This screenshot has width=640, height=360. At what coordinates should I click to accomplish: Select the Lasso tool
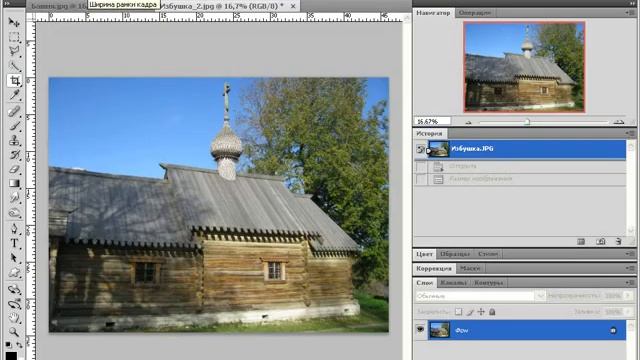[x=14, y=51]
